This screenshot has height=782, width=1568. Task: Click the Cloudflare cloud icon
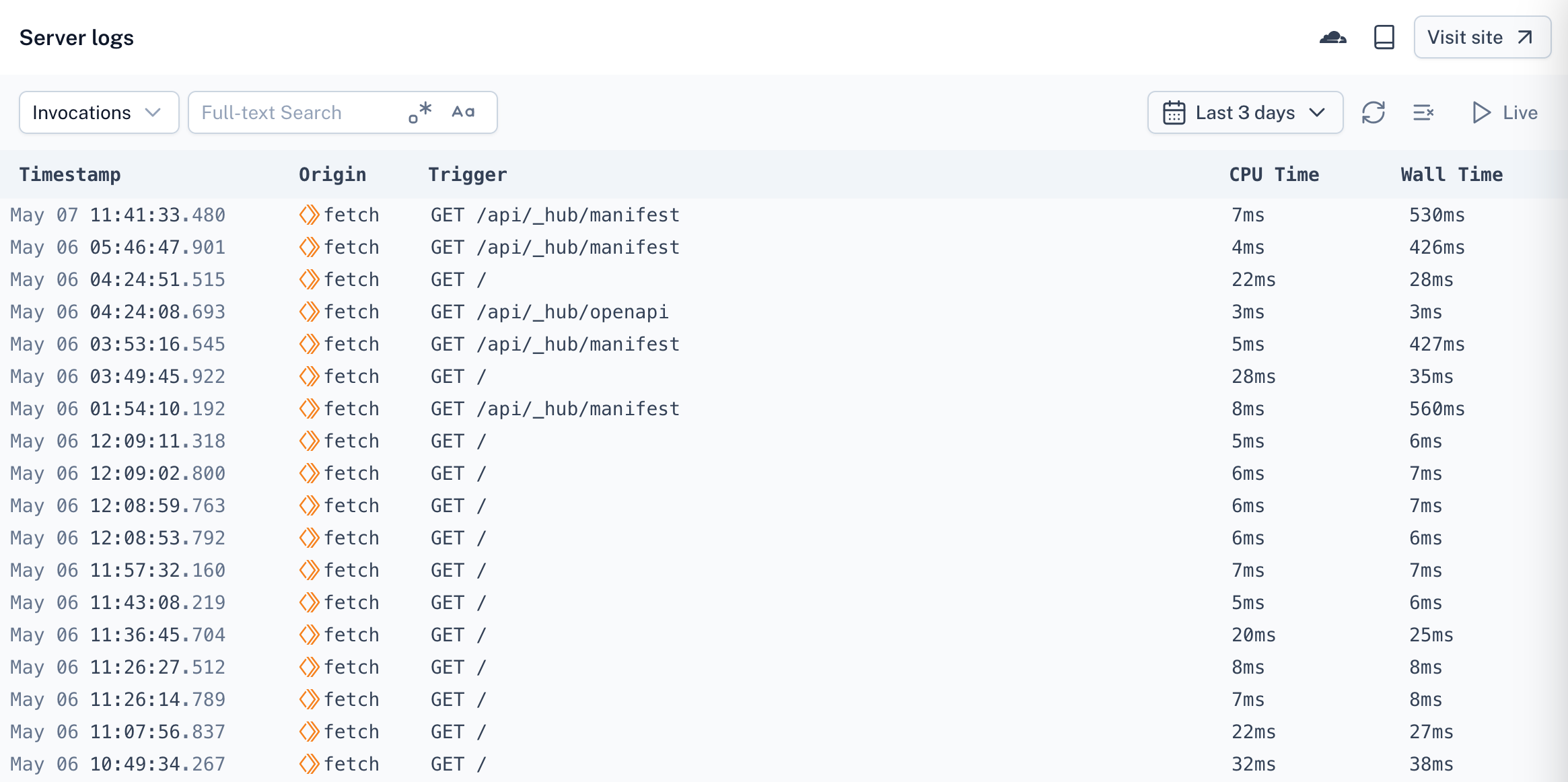click(x=1332, y=38)
